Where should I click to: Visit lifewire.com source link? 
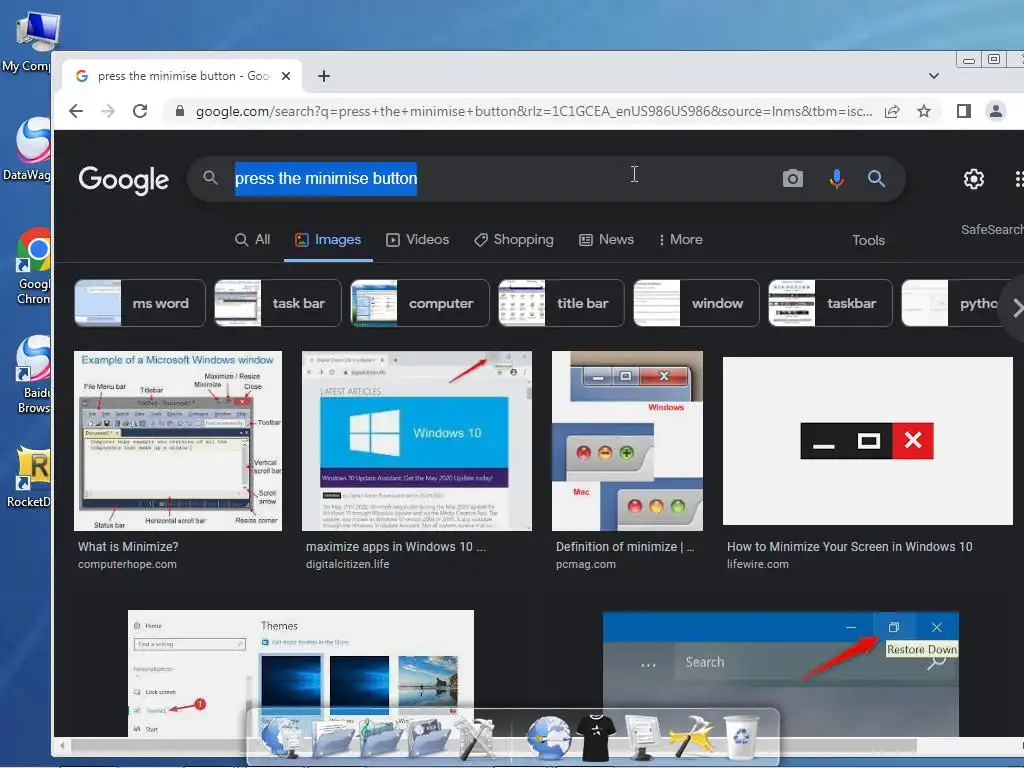[758, 564]
